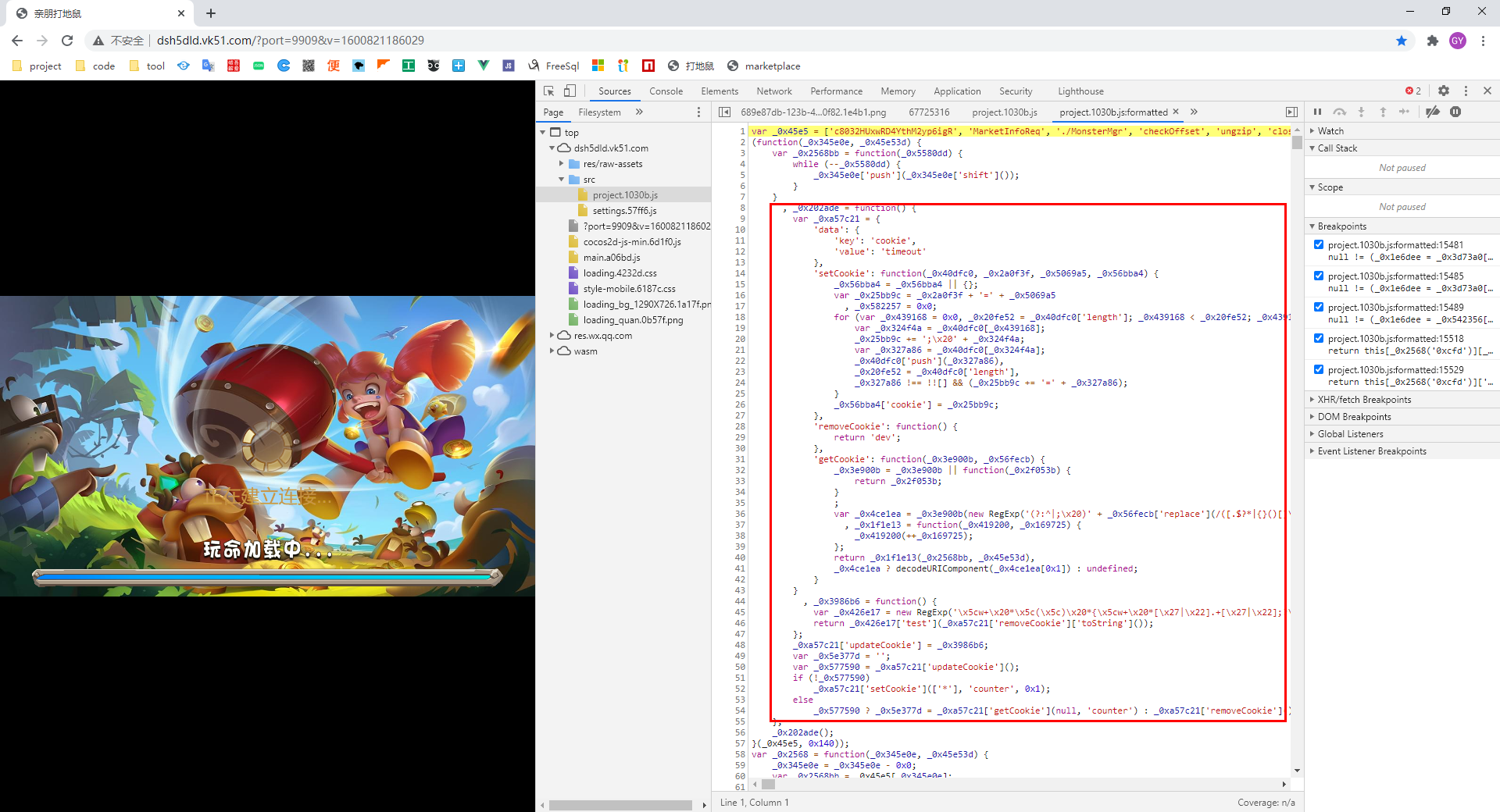This screenshot has width=1500, height=812.
Task: Toggle device toolbar emulation icon
Action: click(x=570, y=91)
